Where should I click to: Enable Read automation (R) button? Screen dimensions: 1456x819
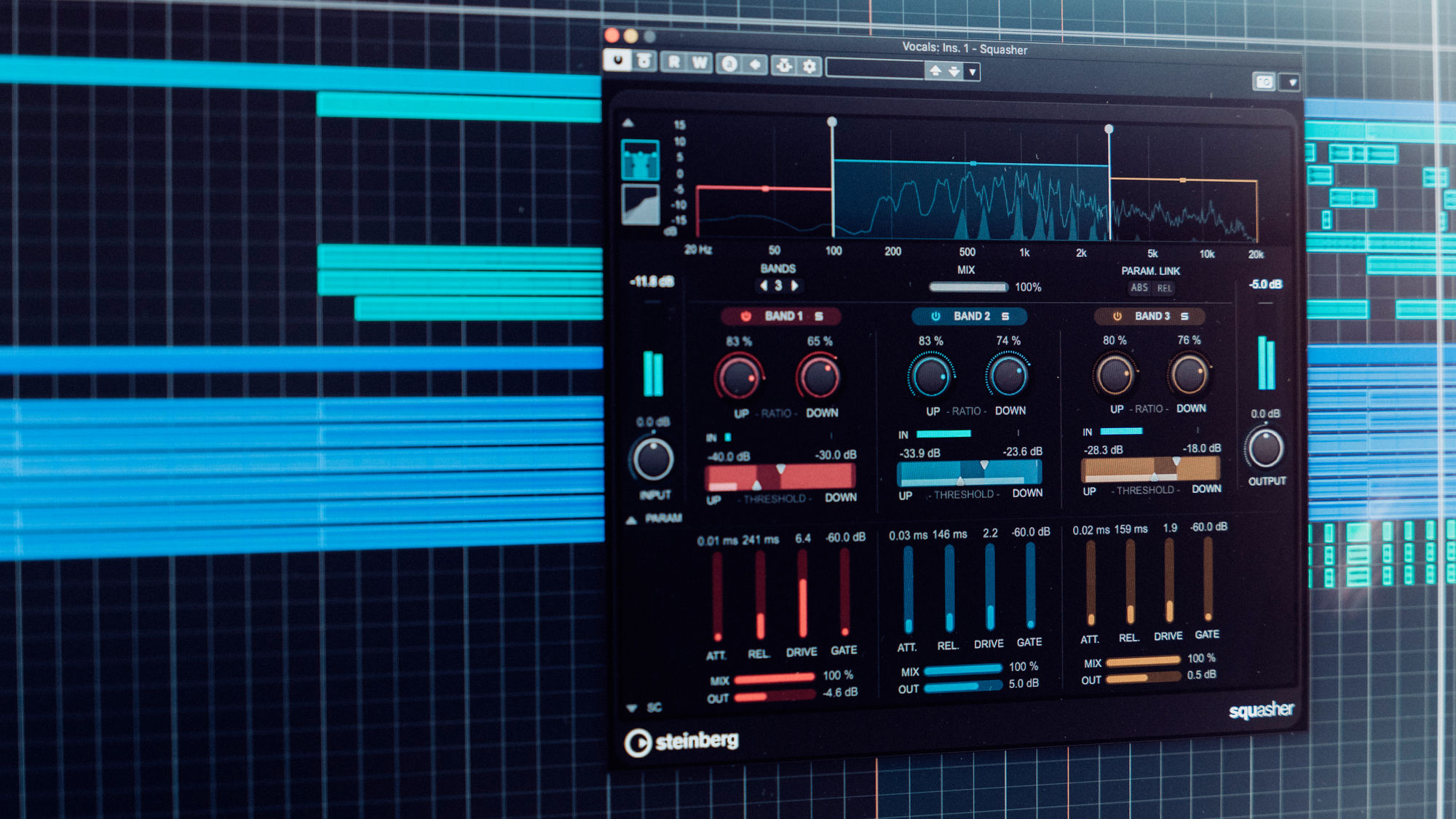(674, 63)
